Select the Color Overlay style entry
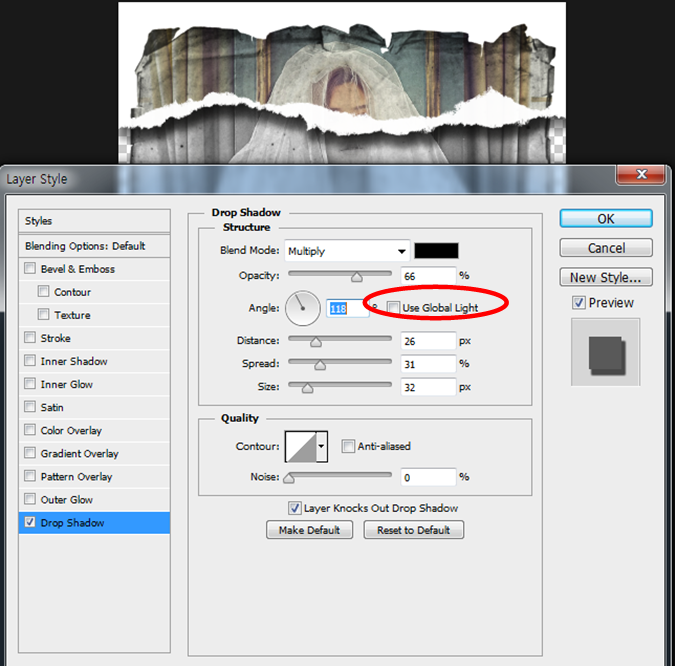 tap(71, 430)
